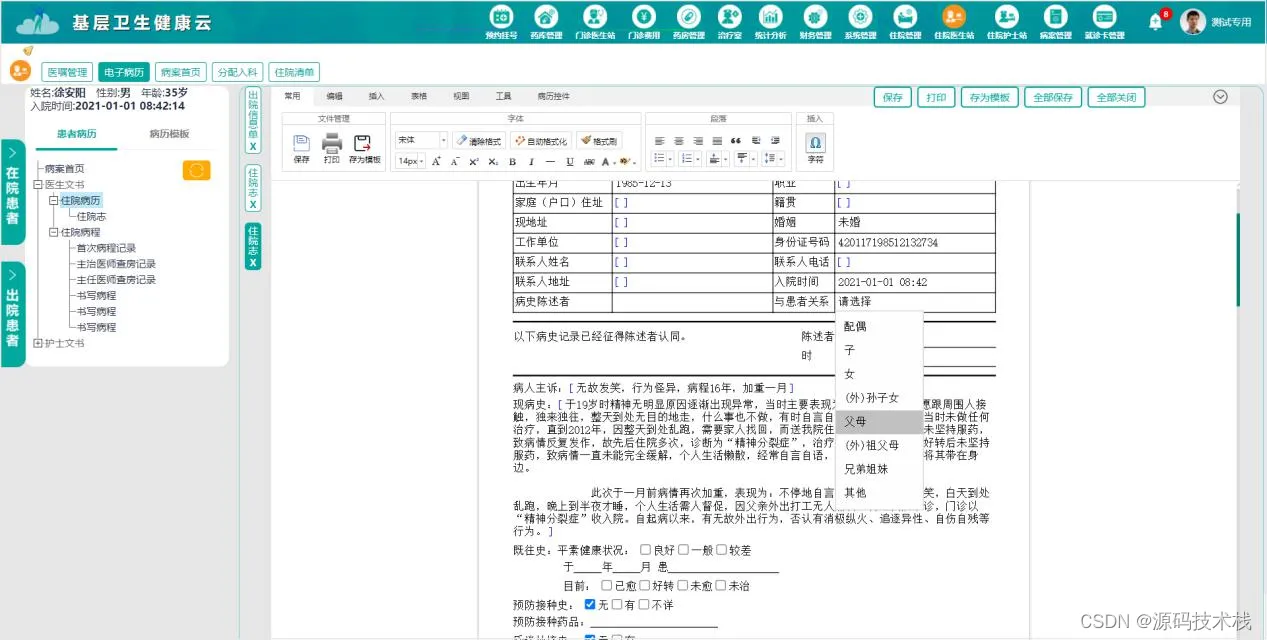
Task: Collapse ribbon with the chevron circle button
Action: [x=1219, y=97]
